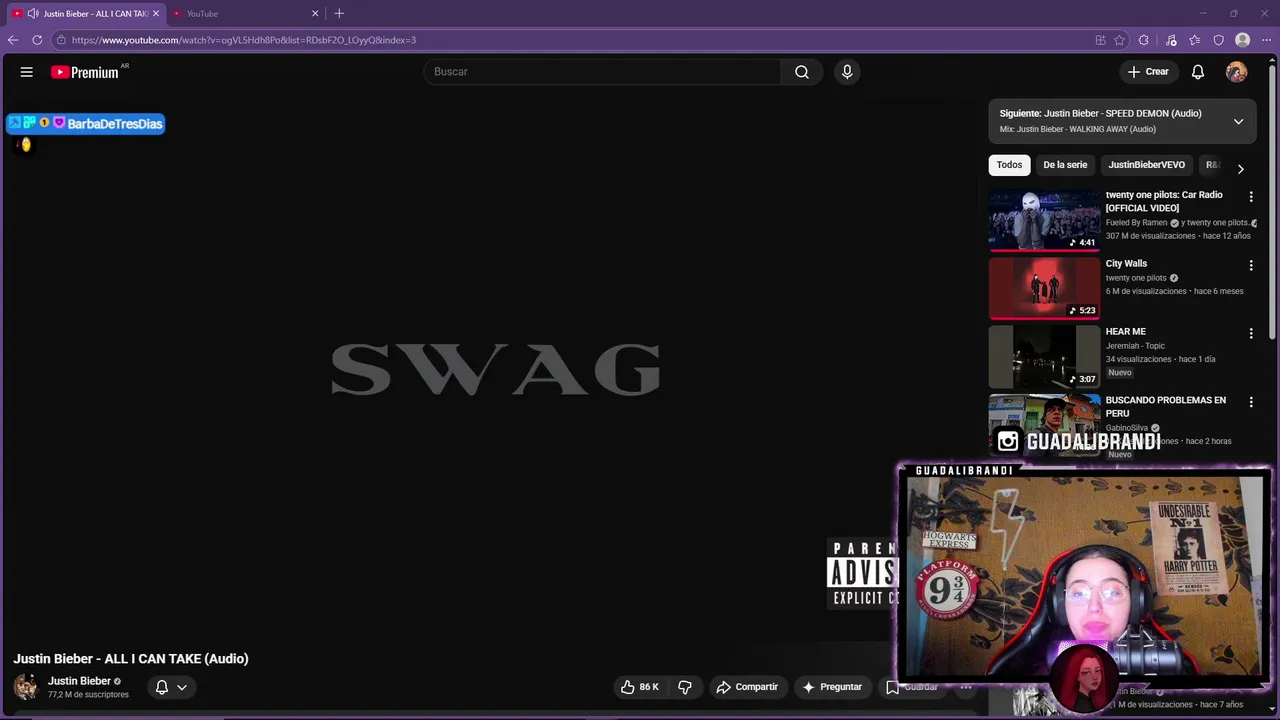Open the Justin Bieber channel name link
The image size is (1280, 720).
pos(79,681)
